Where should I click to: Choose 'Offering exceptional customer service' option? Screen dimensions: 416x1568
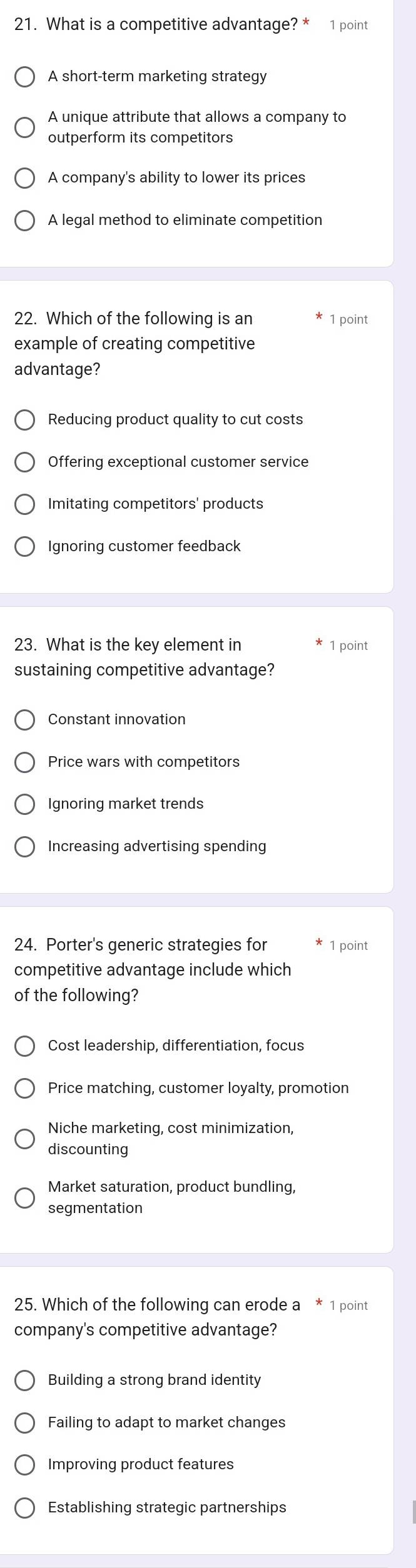tap(25, 462)
